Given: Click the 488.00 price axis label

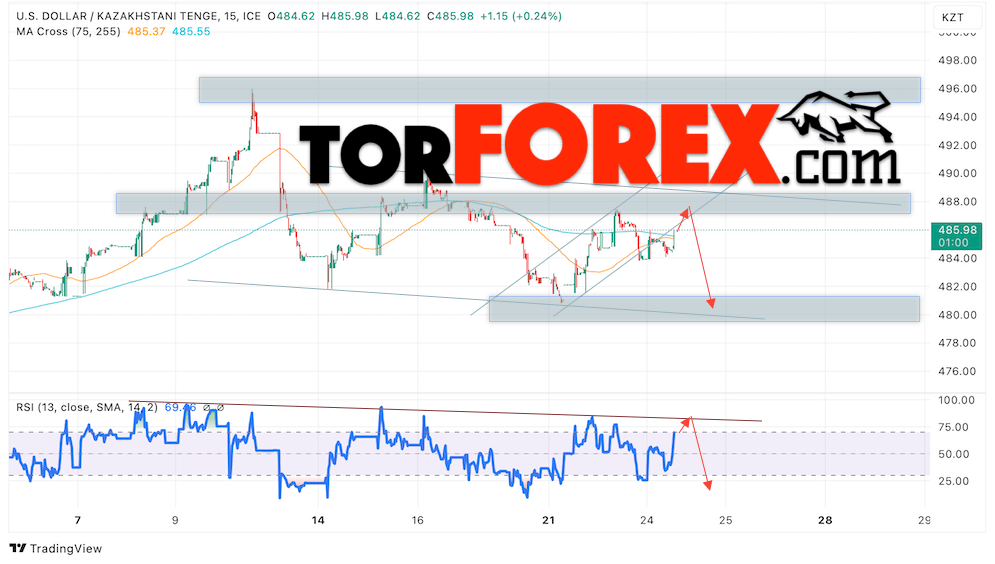Looking at the screenshot, I should [958, 202].
